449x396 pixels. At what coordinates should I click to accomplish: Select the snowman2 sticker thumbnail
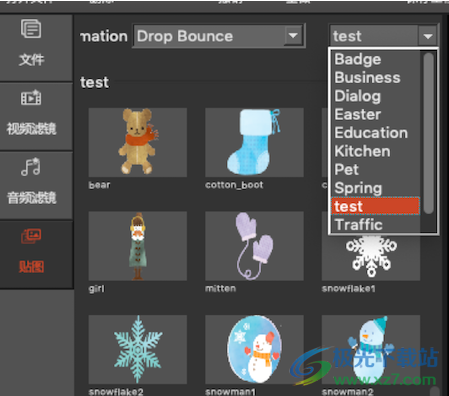pos(371,349)
